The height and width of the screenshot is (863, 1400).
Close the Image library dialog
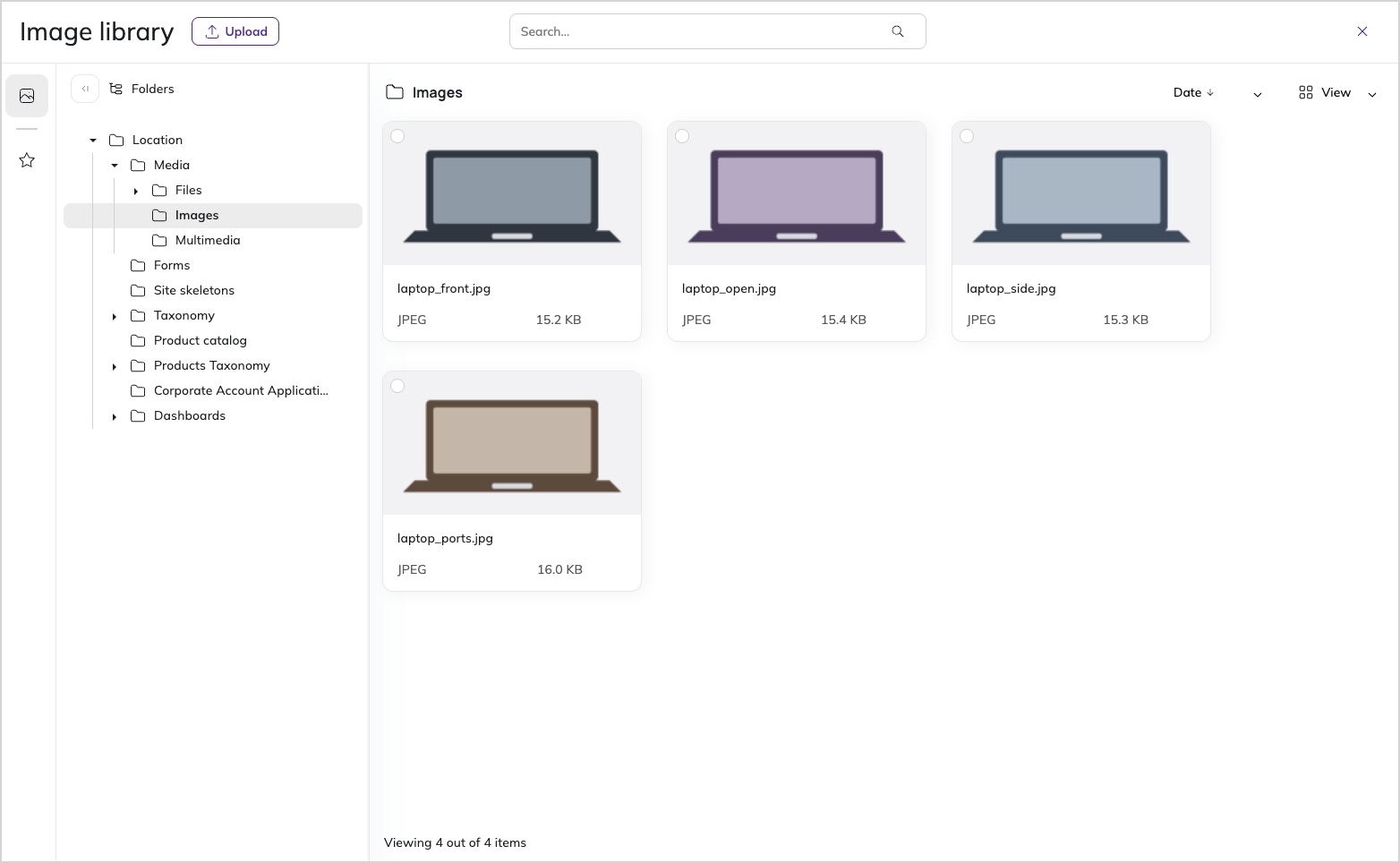pos(1362,31)
